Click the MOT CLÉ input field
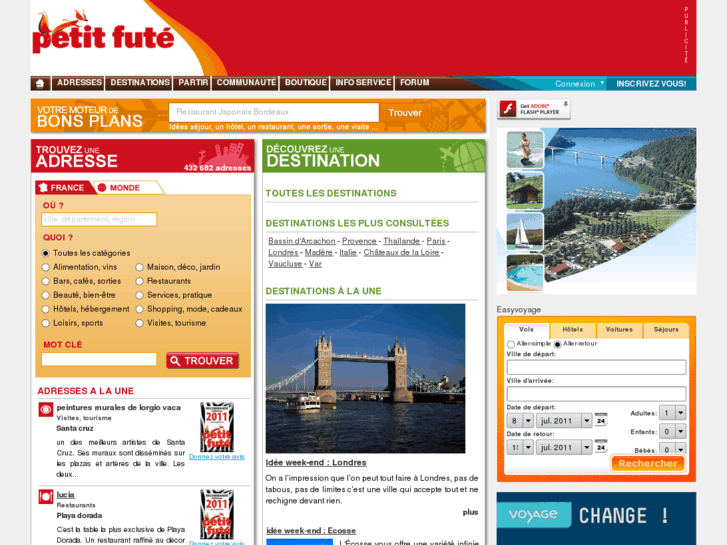The image size is (727, 545). point(99,359)
